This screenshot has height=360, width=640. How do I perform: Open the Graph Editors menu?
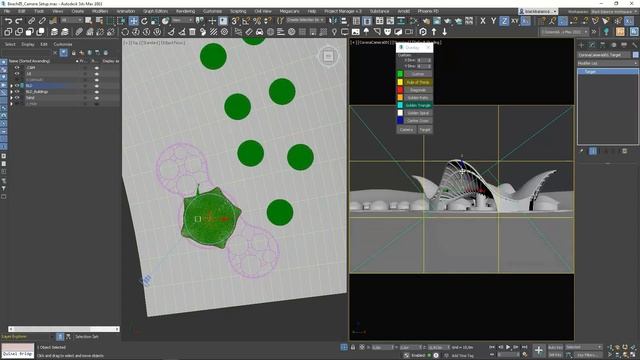coord(156,11)
